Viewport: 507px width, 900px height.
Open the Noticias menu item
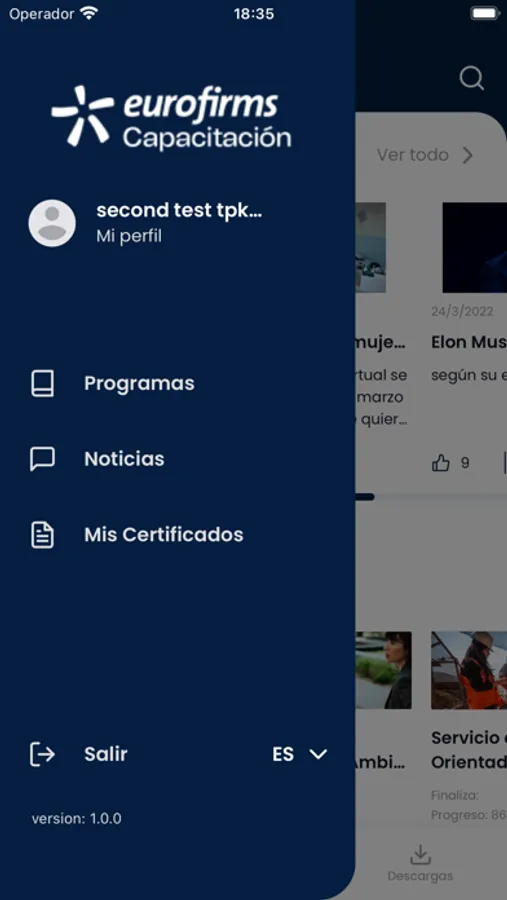click(125, 459)
